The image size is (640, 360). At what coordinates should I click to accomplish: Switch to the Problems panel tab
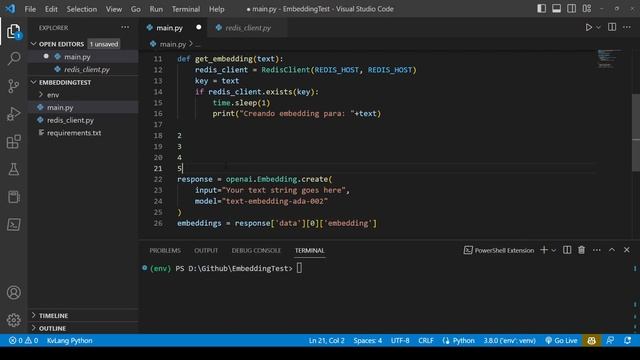(165, 250)
